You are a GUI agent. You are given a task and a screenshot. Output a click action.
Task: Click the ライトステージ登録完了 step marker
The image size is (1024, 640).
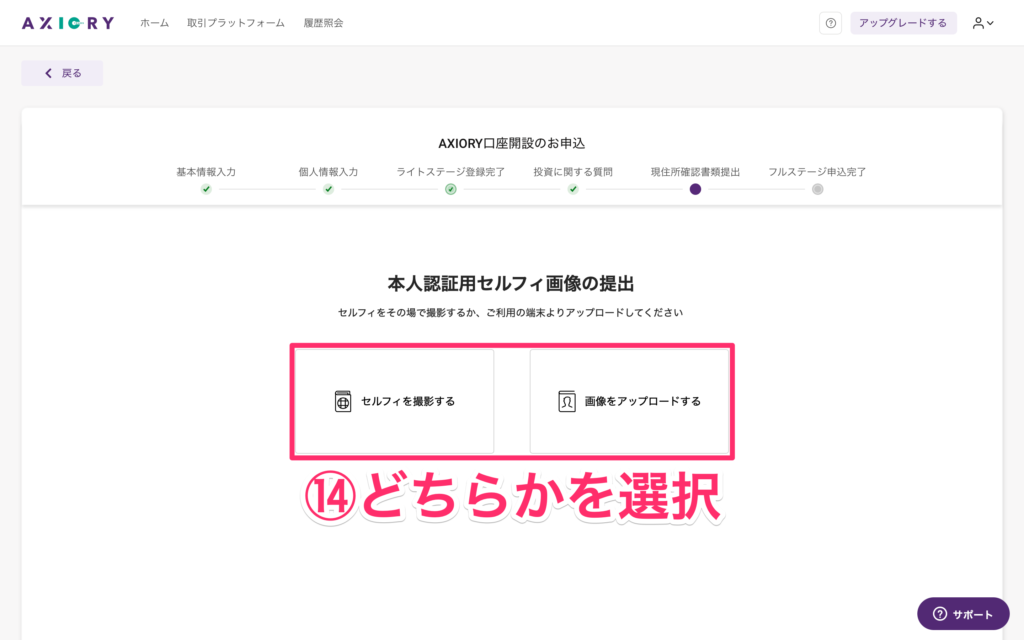[x=451, y=189]
